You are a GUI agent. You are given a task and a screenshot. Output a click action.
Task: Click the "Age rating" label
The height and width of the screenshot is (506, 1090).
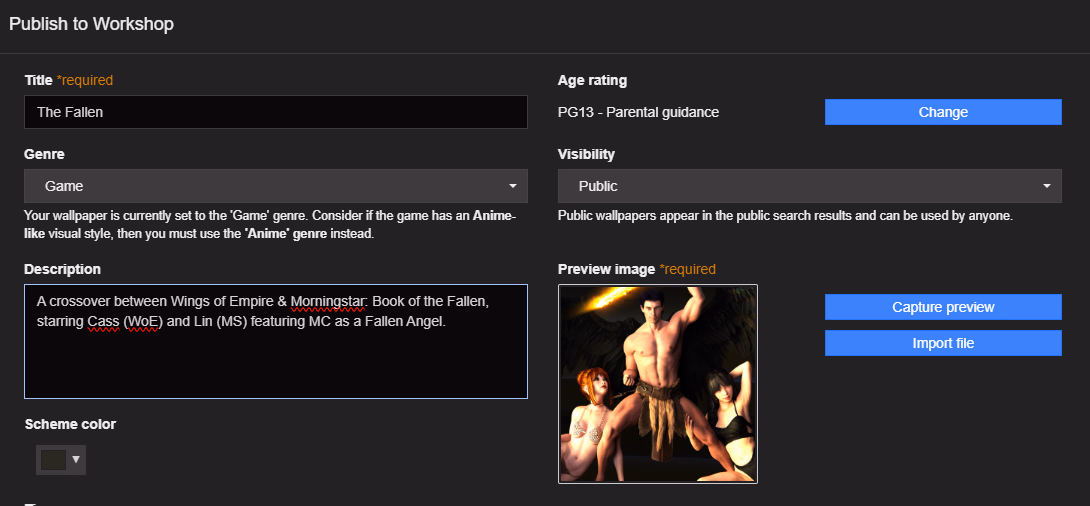tap(592, 80)
